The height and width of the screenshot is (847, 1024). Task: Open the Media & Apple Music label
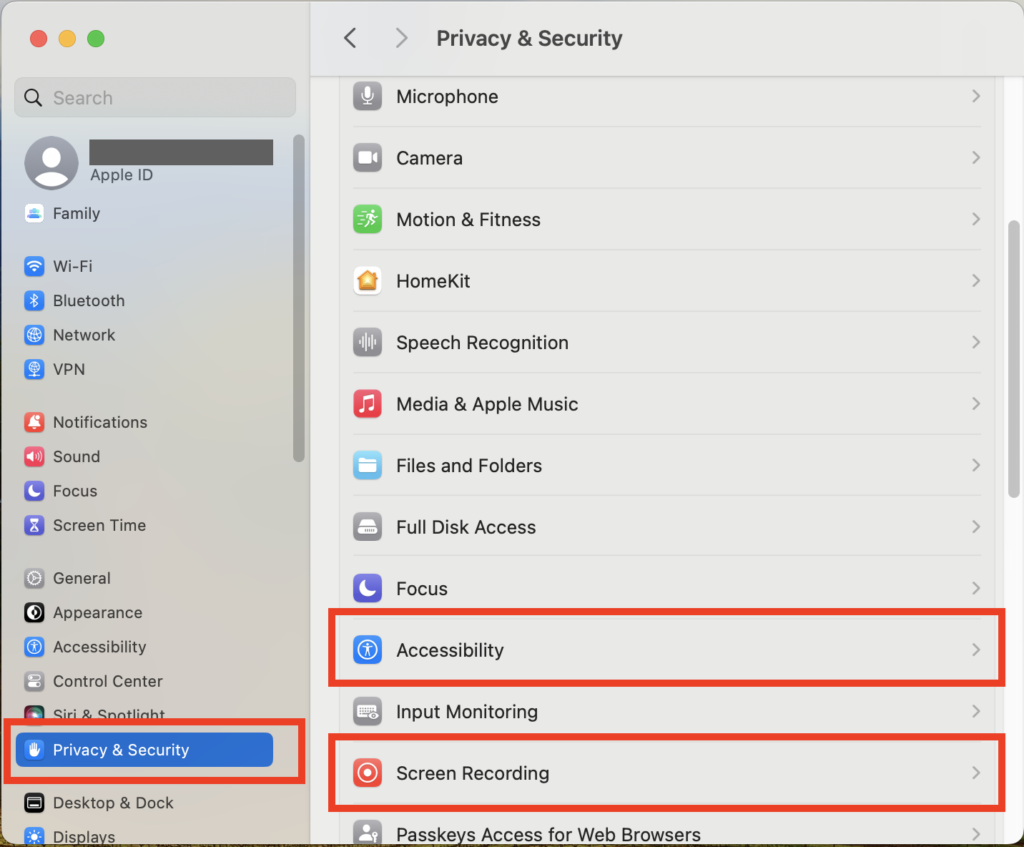click(x=487, y=404)
